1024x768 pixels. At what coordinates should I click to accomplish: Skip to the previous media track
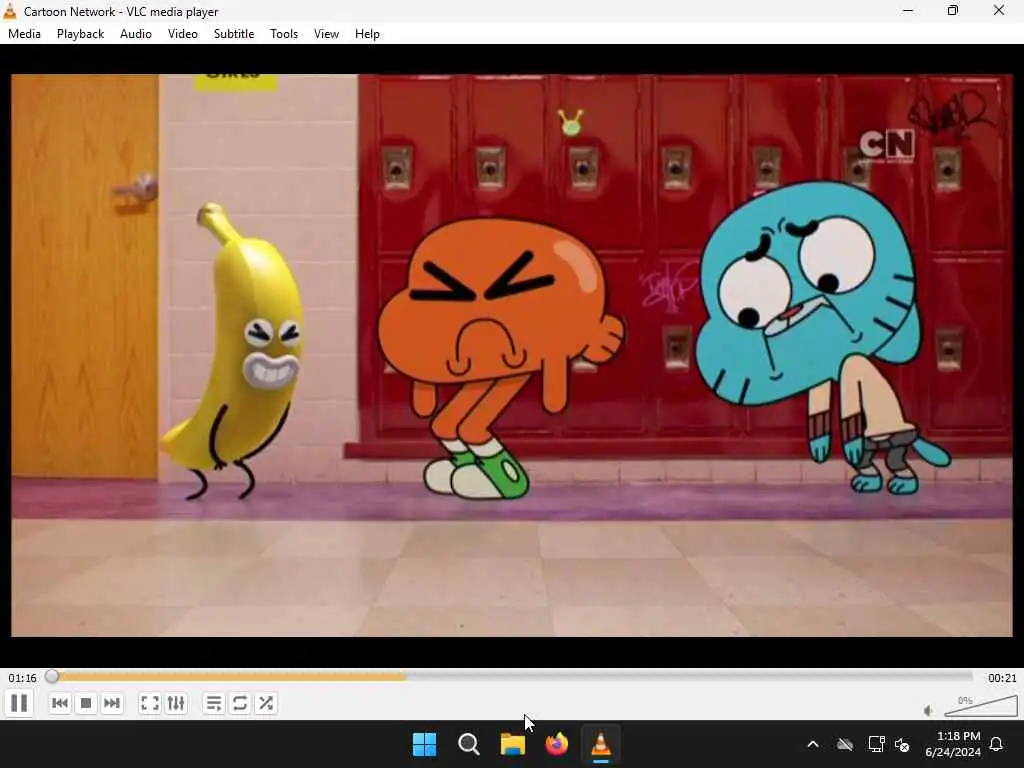[59, 703]
